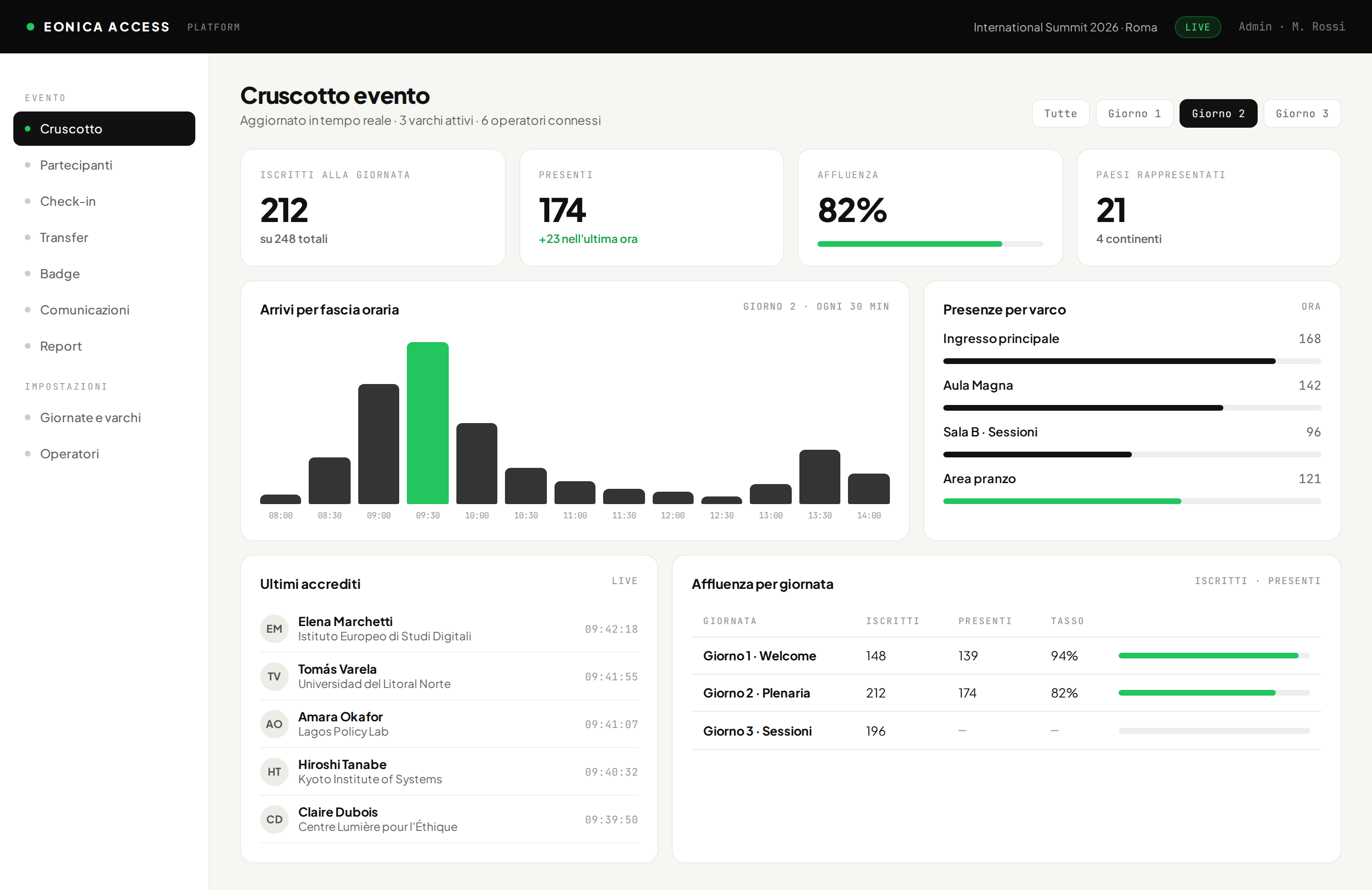
Task: Click the International Summit 2026 · Roma event name
Action: 1065,27
